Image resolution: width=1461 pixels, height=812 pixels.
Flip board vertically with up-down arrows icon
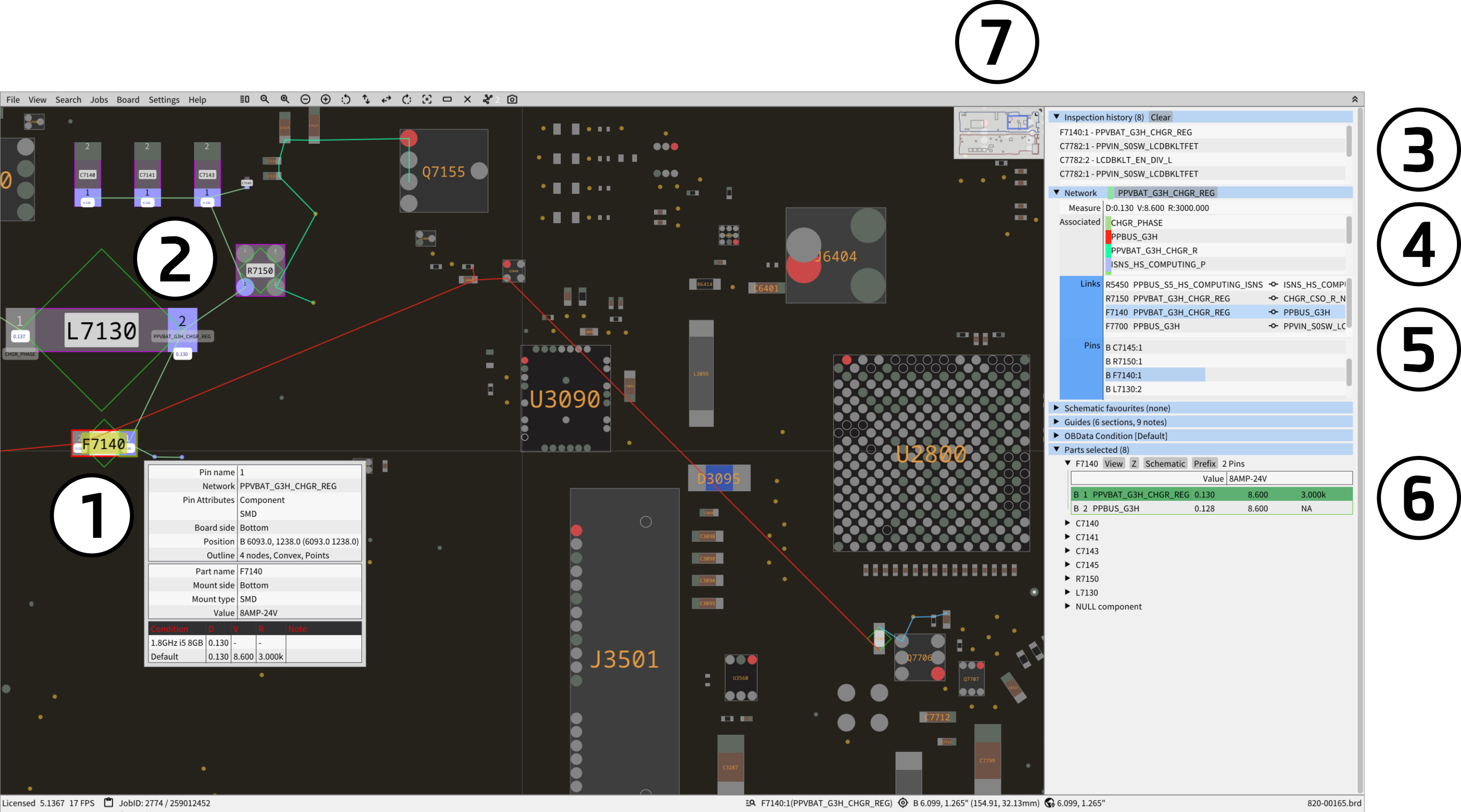(366, 99)
